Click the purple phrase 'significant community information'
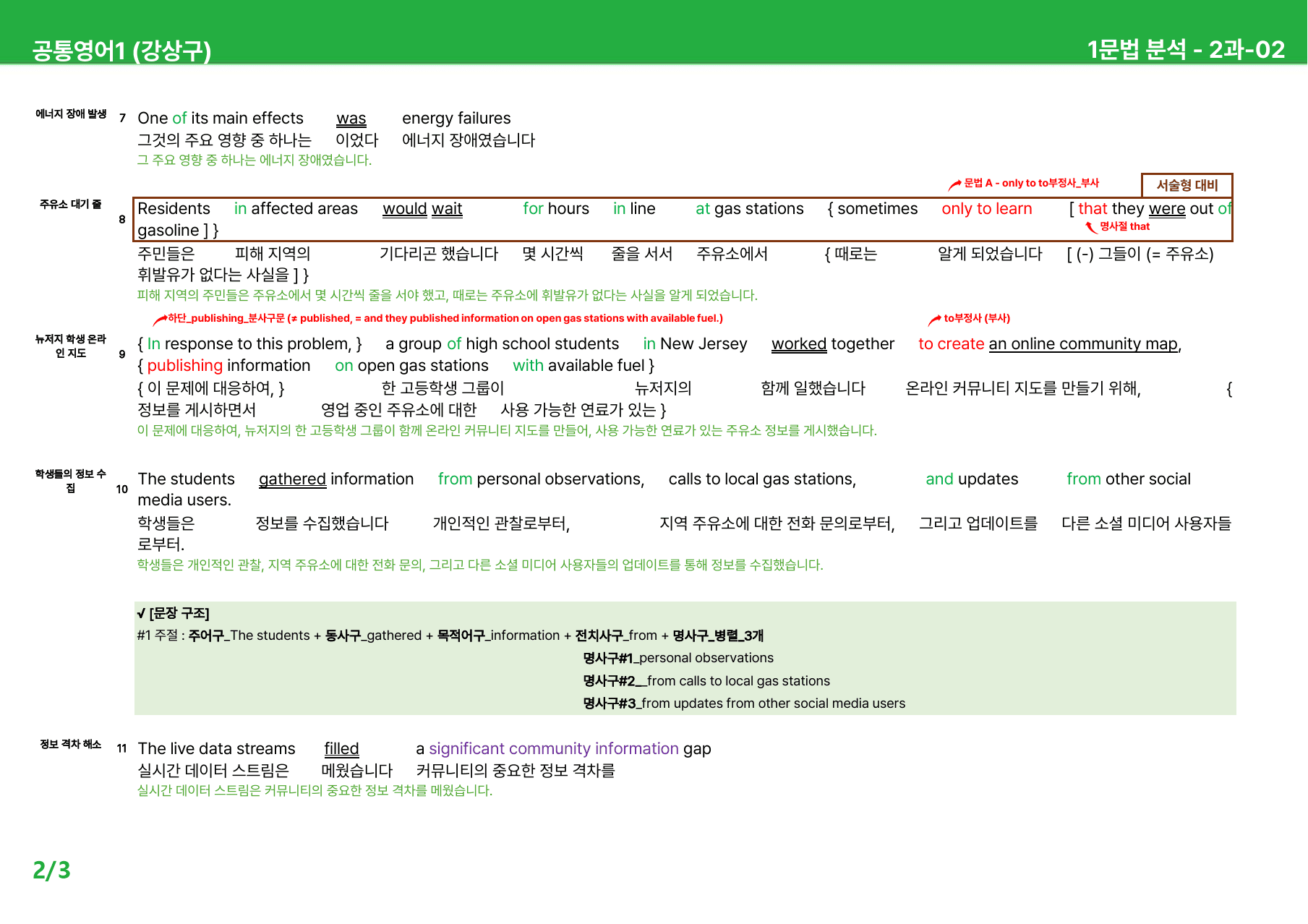The height and width of the screenshot is (924, 1308). tap(554, 749)
